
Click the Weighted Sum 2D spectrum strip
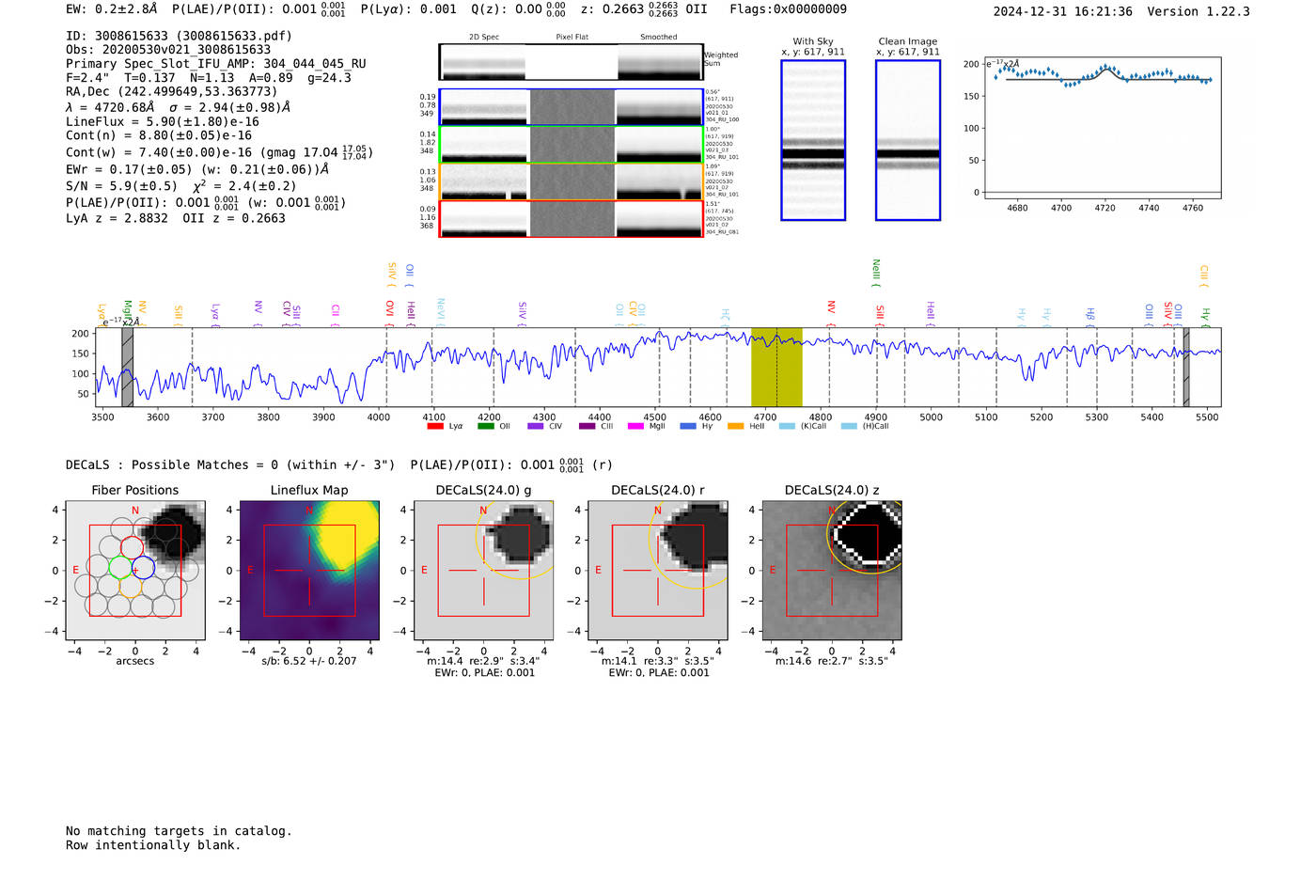[571, 62]
